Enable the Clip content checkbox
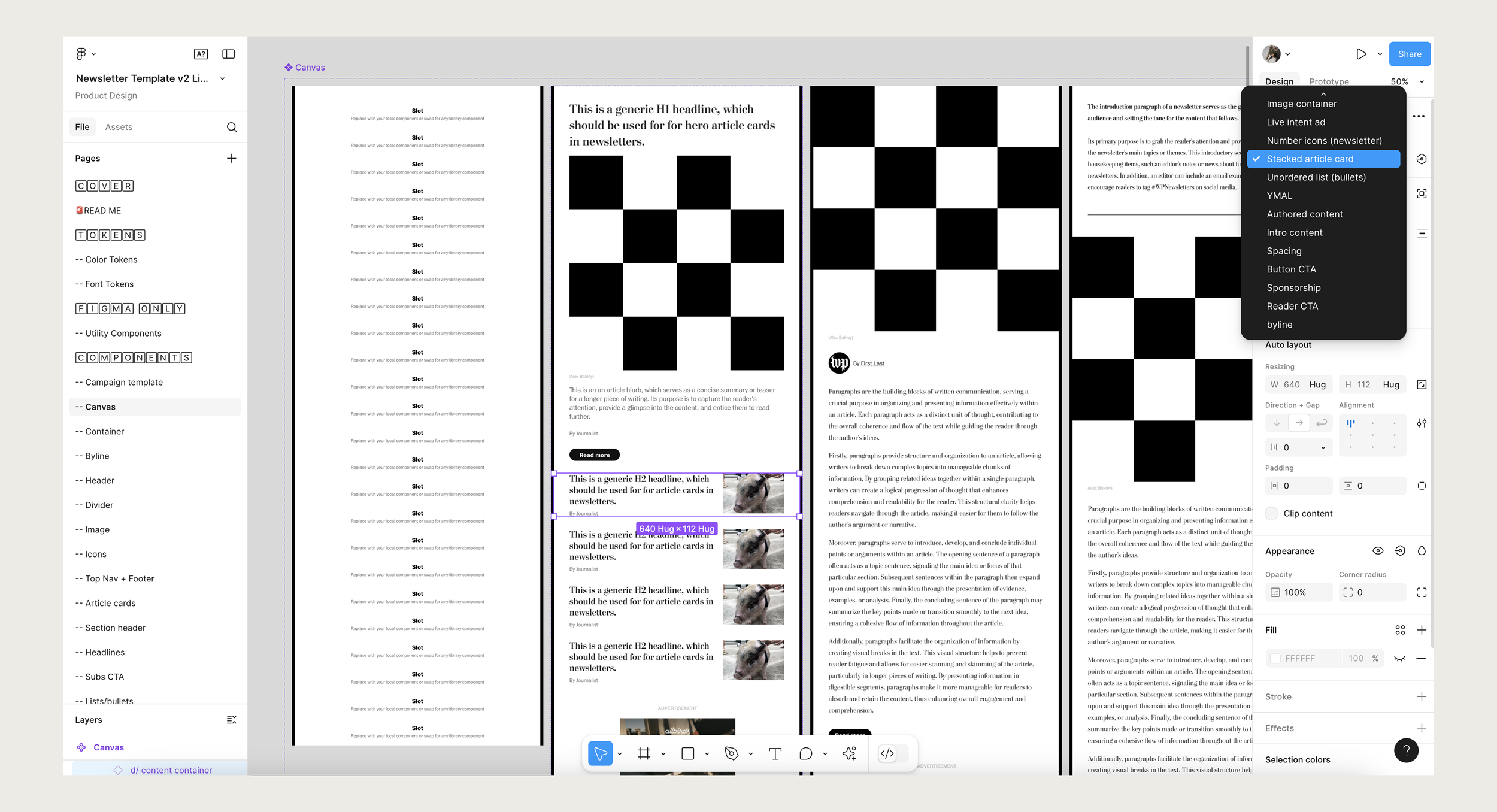 pos(1272,513)
